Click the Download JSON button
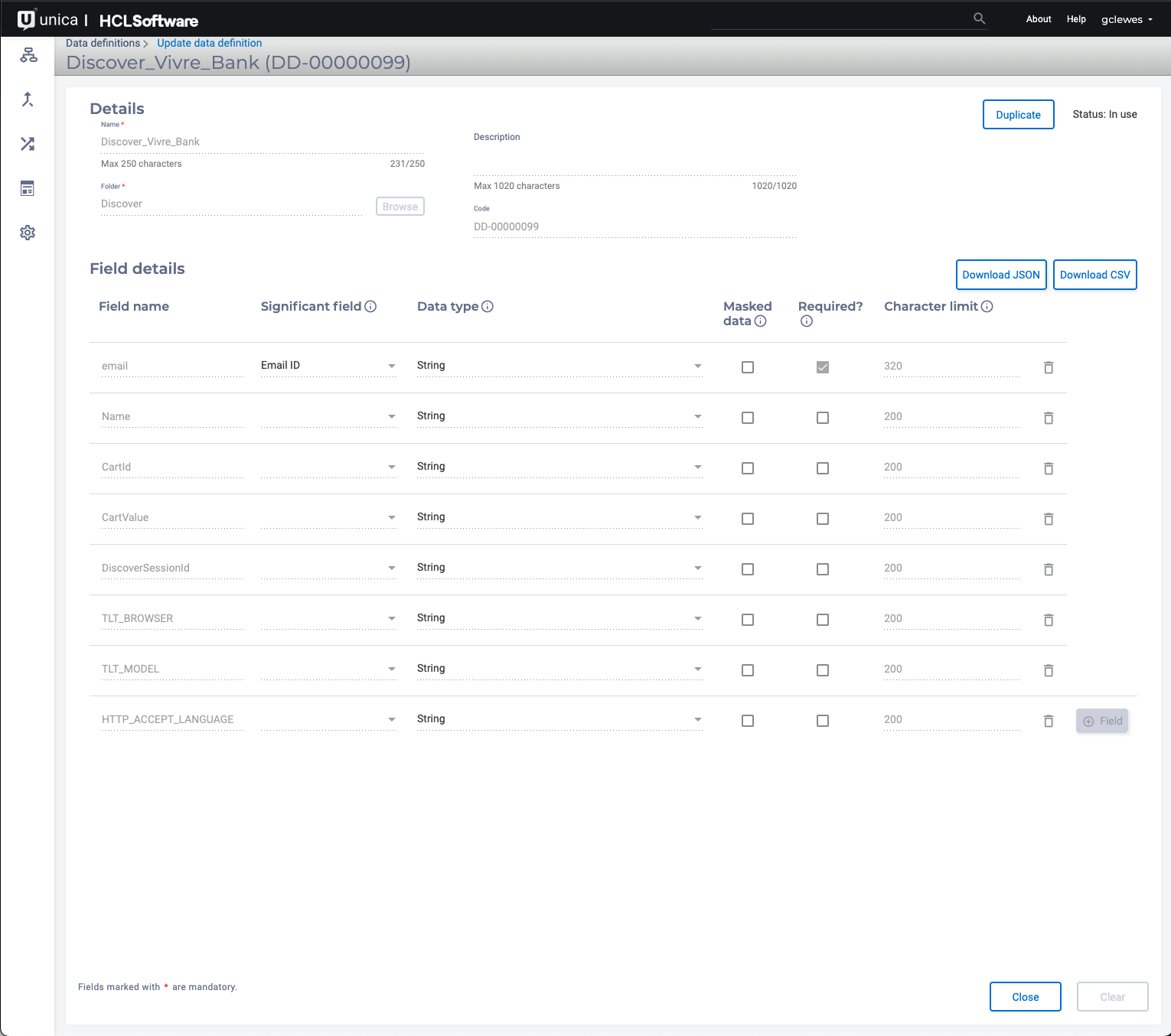 tap(1000, 275)
